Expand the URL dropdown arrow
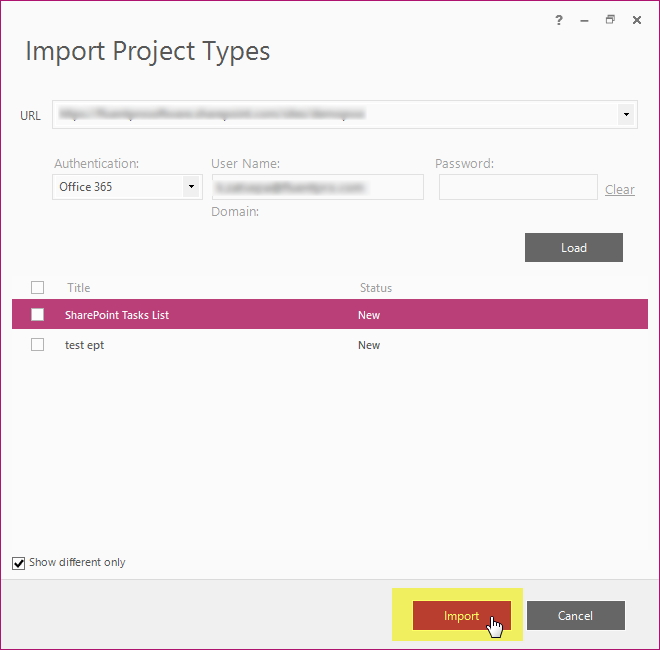 pos(626,115)
